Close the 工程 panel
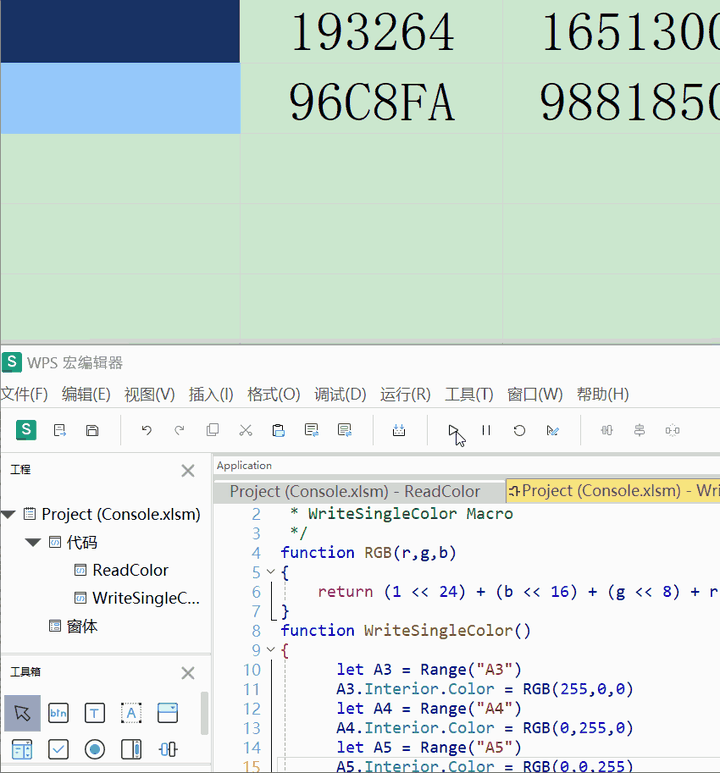This screenshot has width=720, height=773. coord(188,470)
